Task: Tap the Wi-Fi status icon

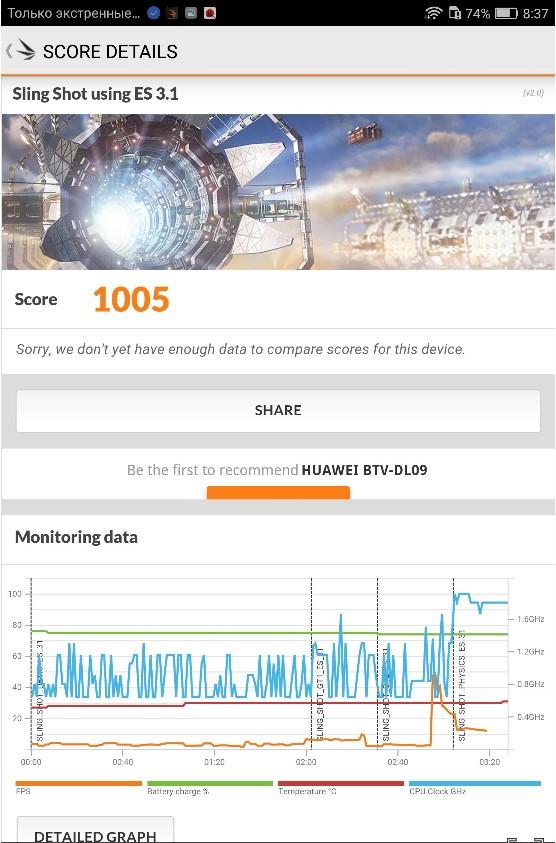Action: 433,13
